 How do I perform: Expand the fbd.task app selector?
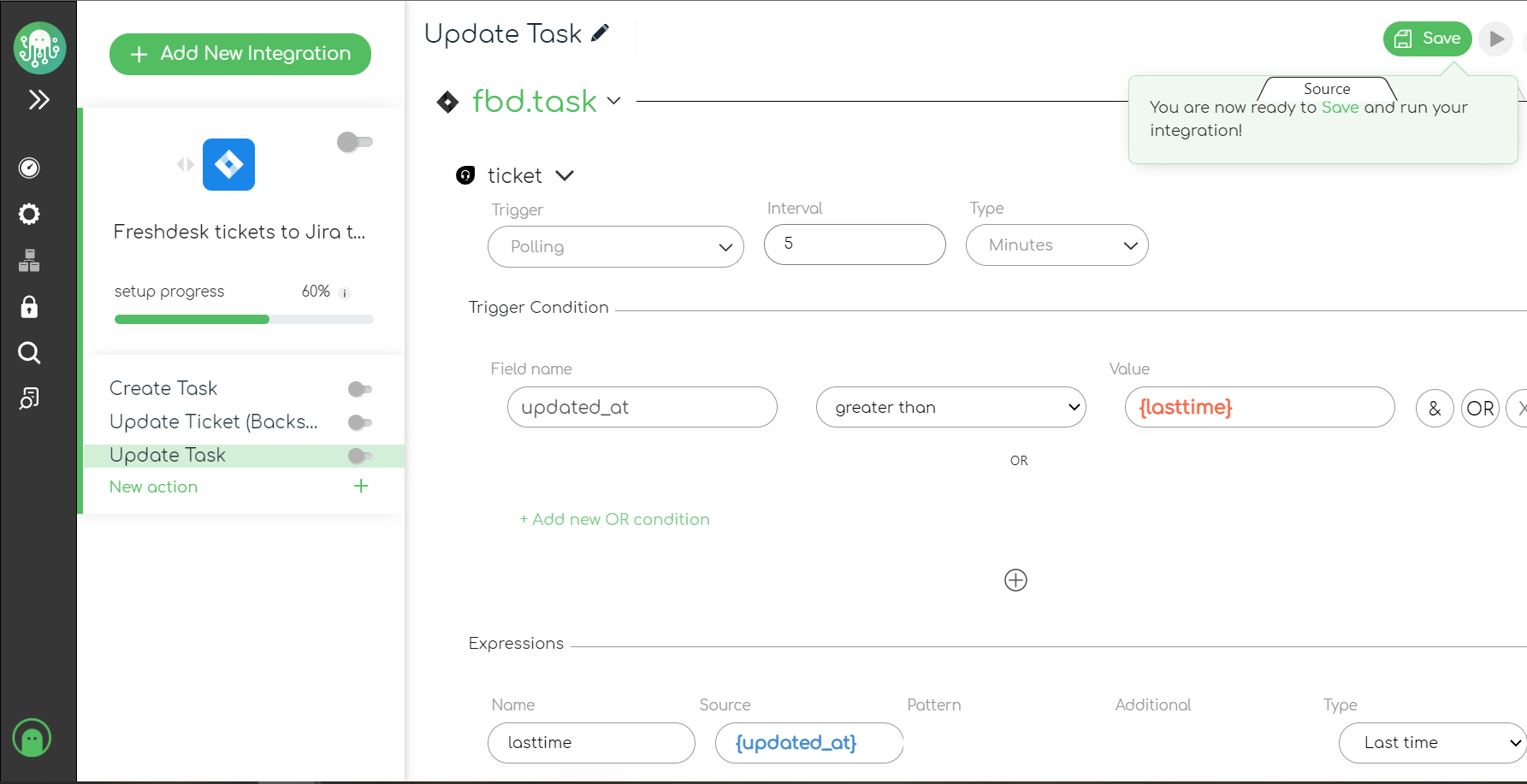click(x=614, y=101)
